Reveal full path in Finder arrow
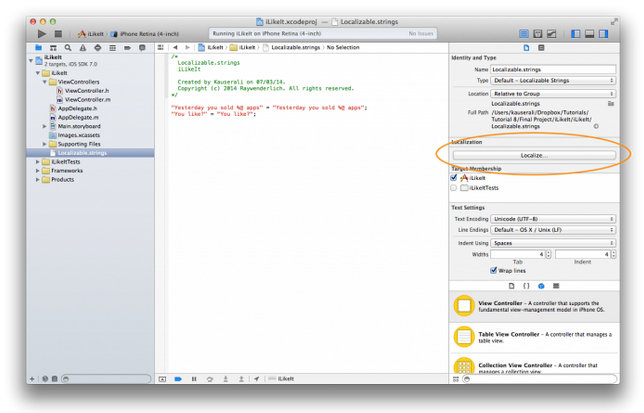Screen dimensions: 644x413 [x=596, y=126]
